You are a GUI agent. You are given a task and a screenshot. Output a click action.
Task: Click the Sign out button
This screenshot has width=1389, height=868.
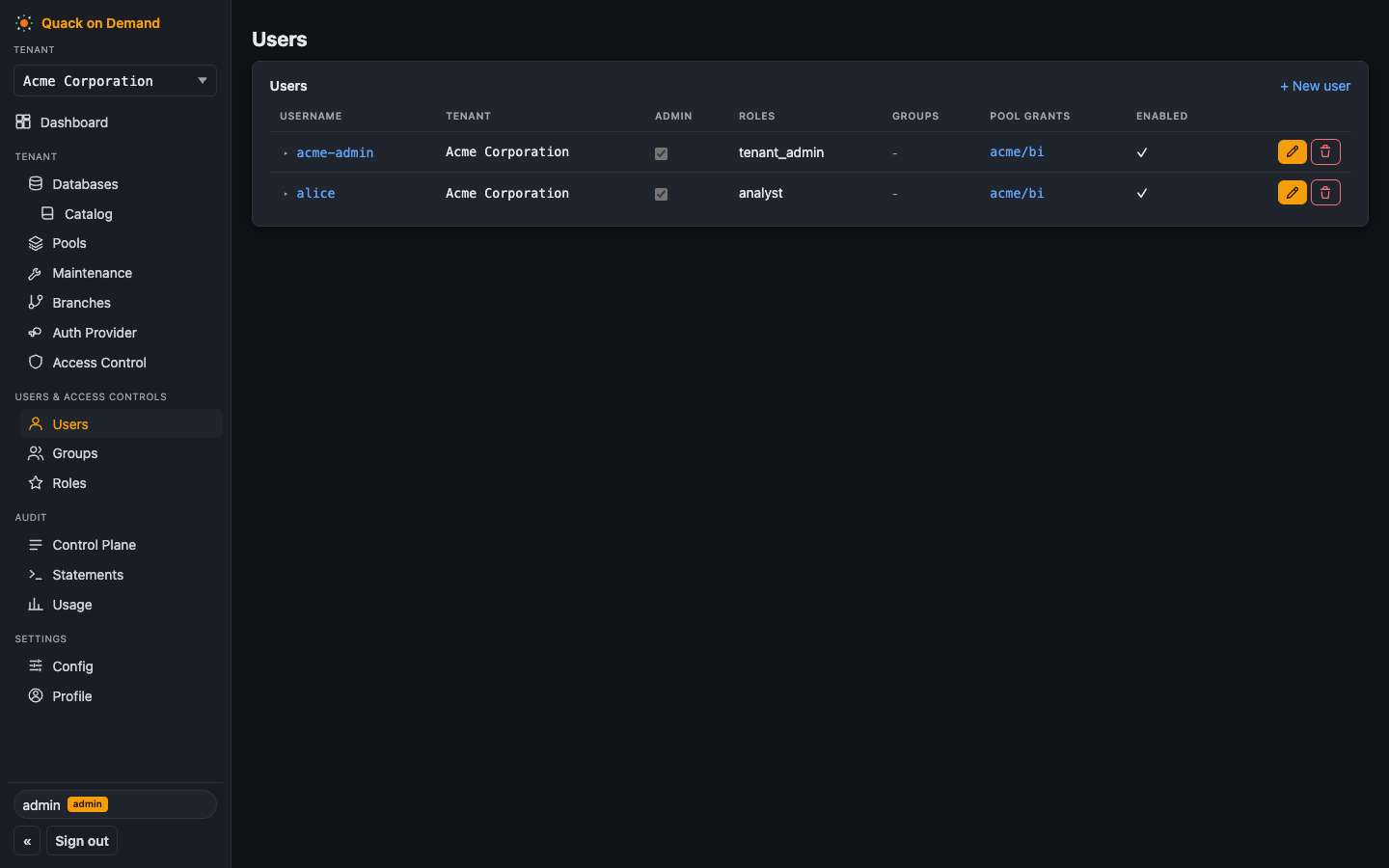tap(82, 841)
